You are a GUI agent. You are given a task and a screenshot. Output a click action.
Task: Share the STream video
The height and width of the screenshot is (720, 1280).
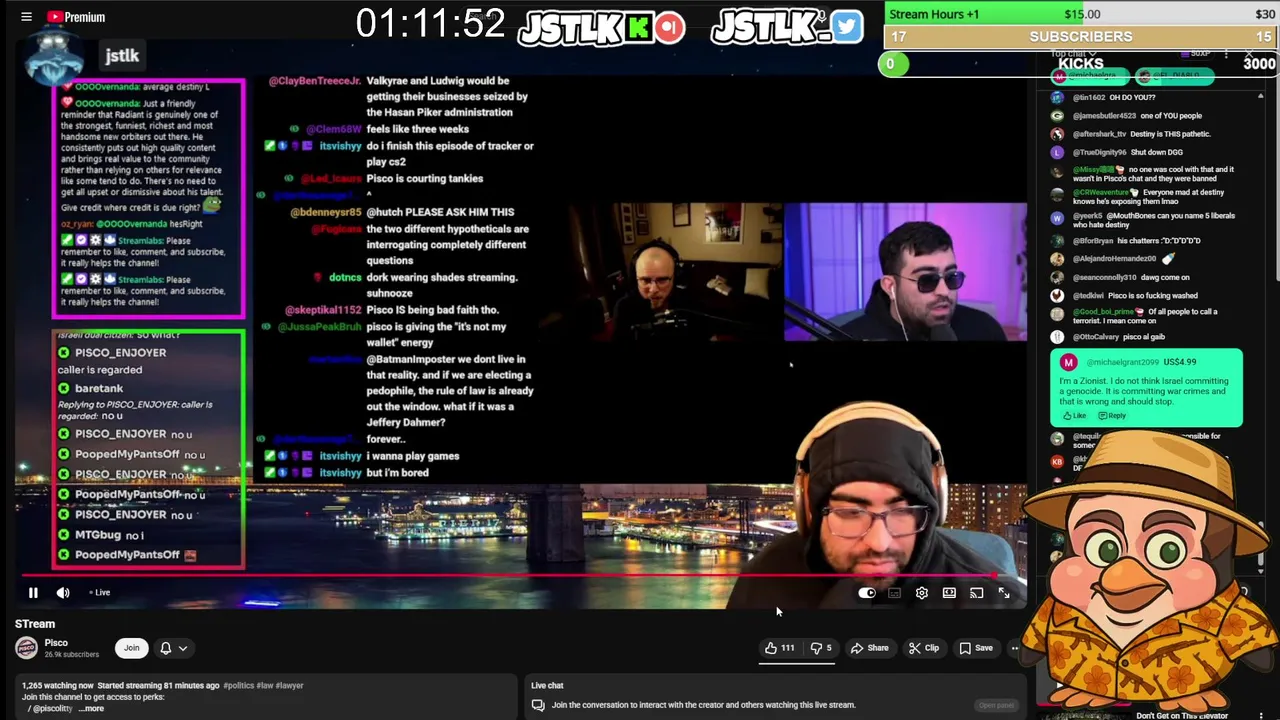869,648
